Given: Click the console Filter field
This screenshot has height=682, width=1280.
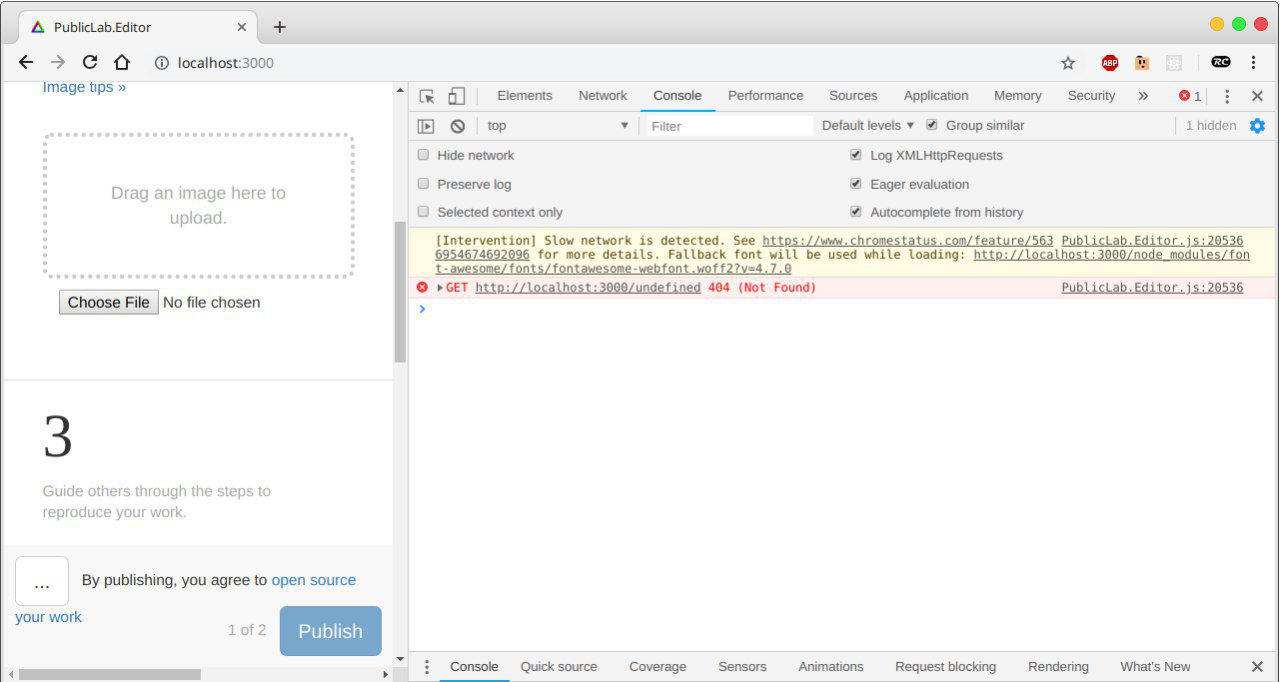Looking at the screenshot, I should point(729,126).
